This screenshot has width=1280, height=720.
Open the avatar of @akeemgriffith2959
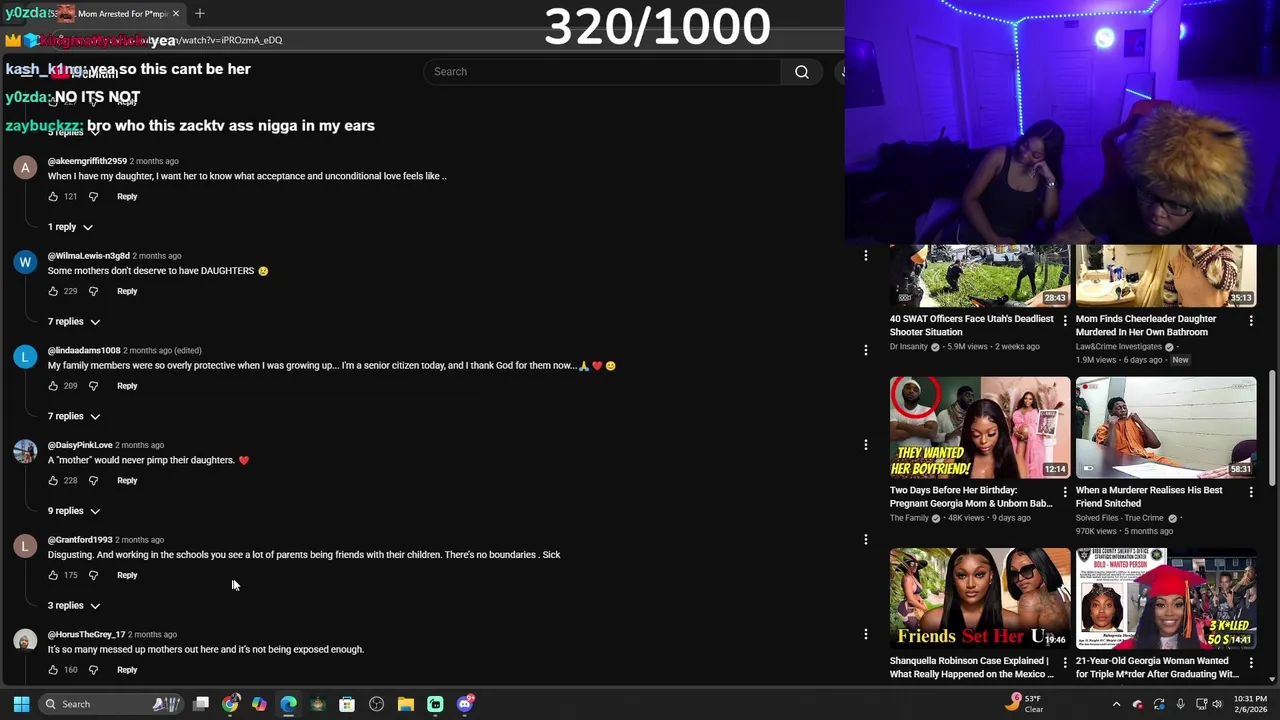(x=25, y=167)
